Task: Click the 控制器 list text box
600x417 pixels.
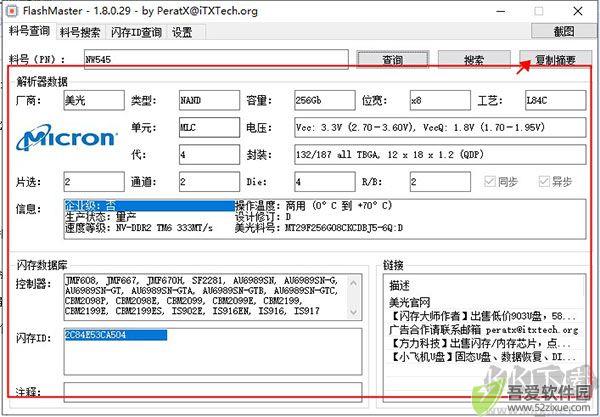Action: pos(213,297)
